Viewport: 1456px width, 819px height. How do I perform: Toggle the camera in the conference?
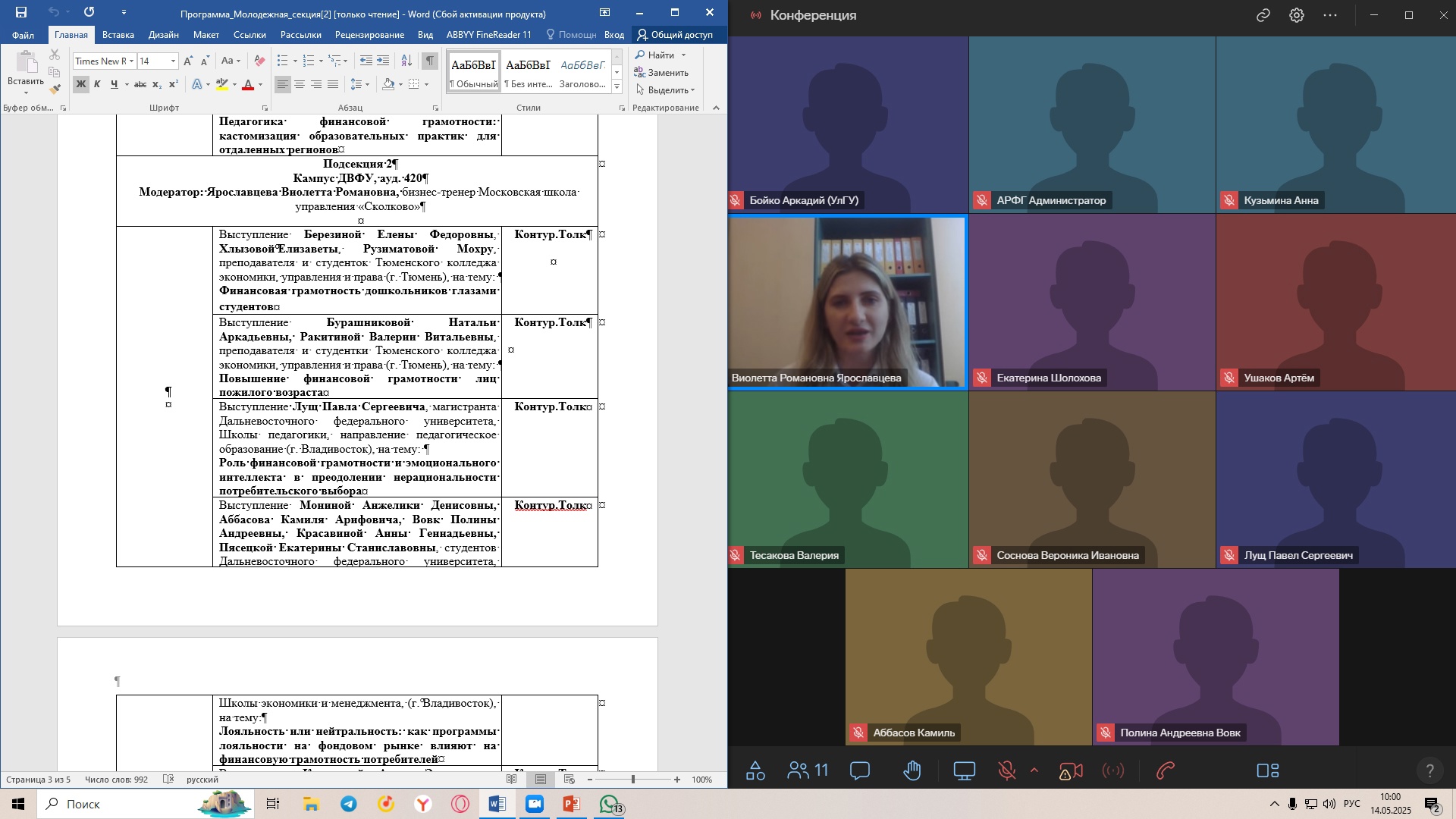[x=1070, y=770]
